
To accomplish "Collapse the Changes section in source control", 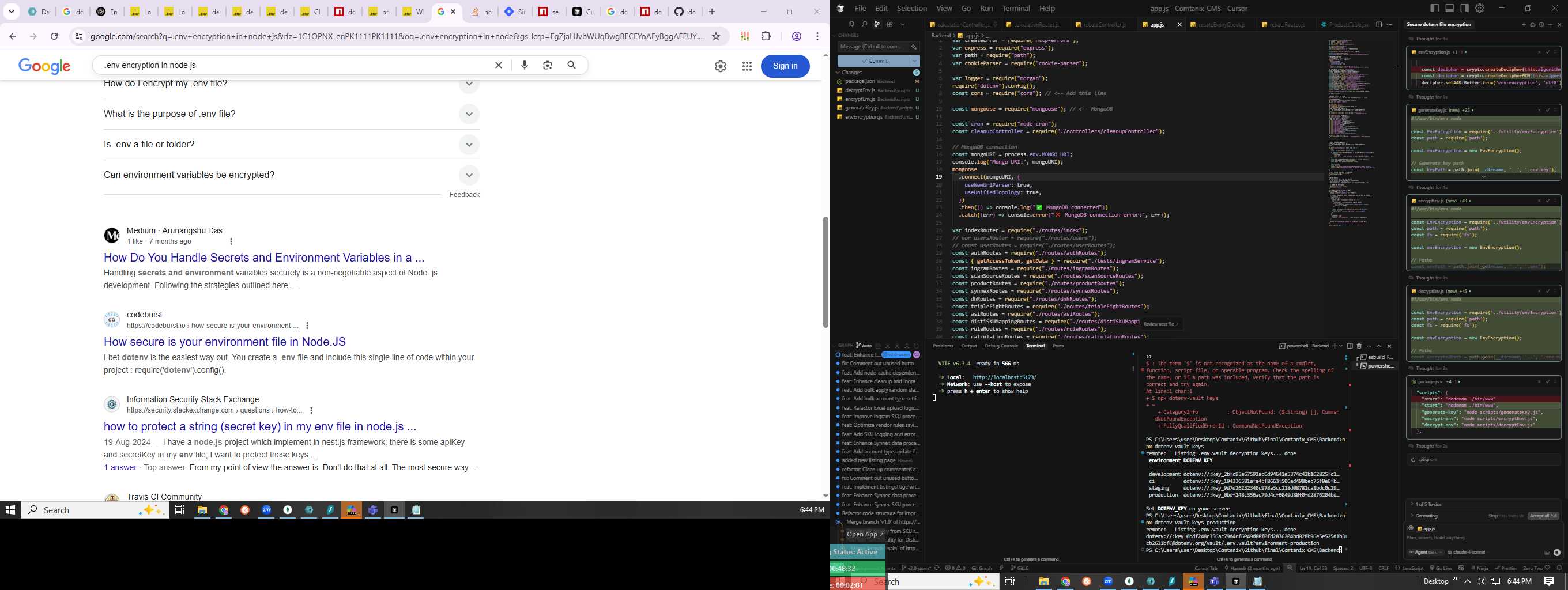I will [x=839, y=73].
